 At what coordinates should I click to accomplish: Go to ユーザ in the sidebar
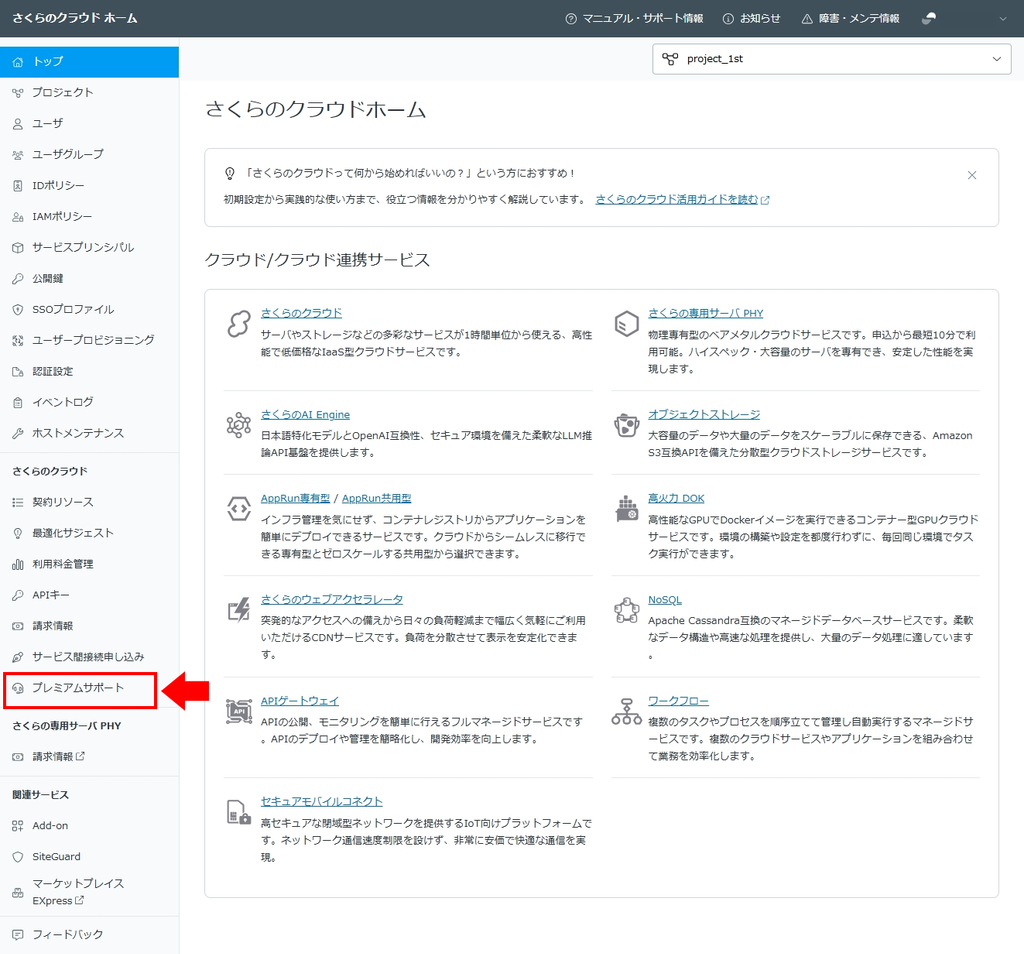pyautogui.click(x=89, y=123)
